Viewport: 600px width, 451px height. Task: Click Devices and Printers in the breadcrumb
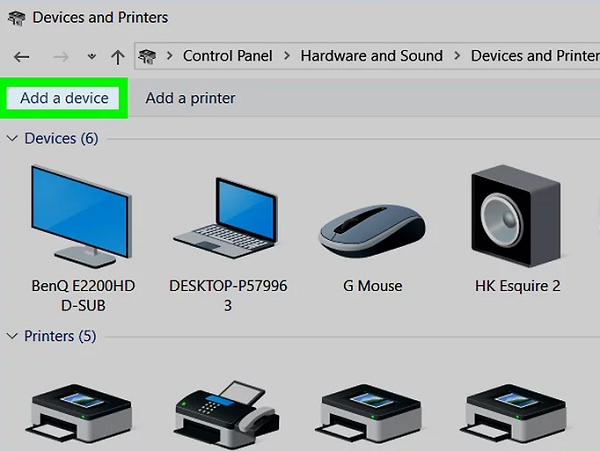pos(535,56)
